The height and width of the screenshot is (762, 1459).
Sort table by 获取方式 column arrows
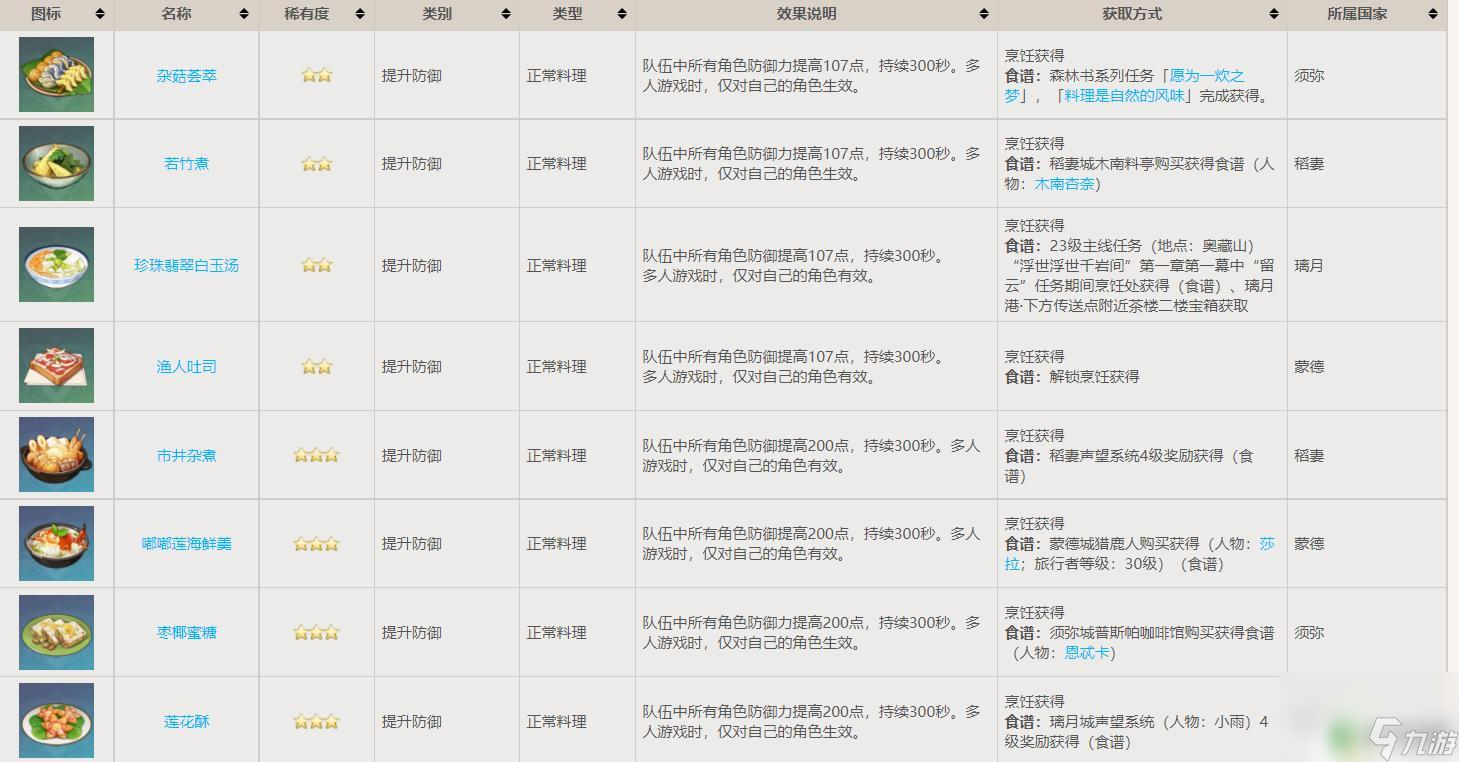(x=1273, y=14)
